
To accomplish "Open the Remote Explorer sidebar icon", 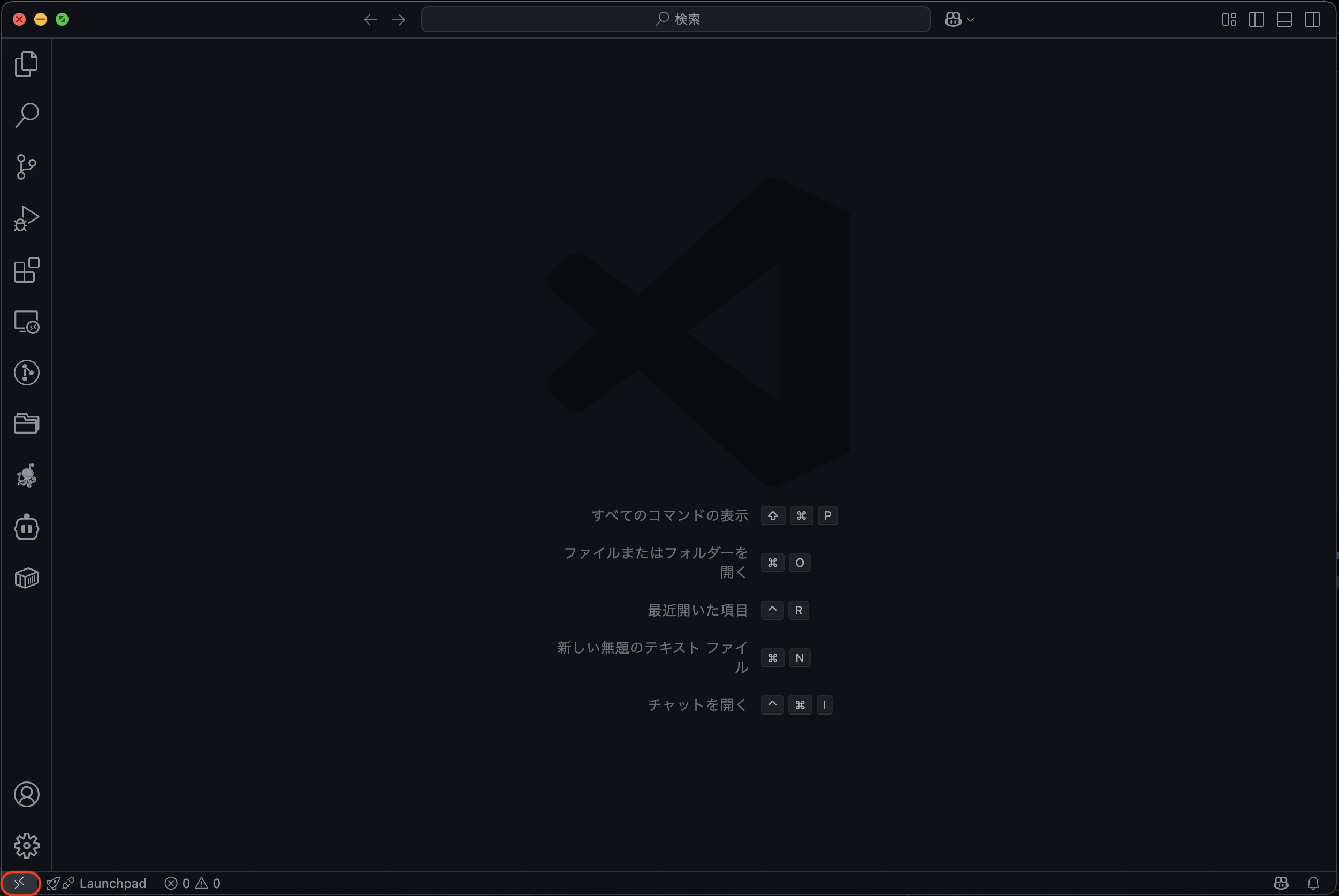I will point(26,322).
